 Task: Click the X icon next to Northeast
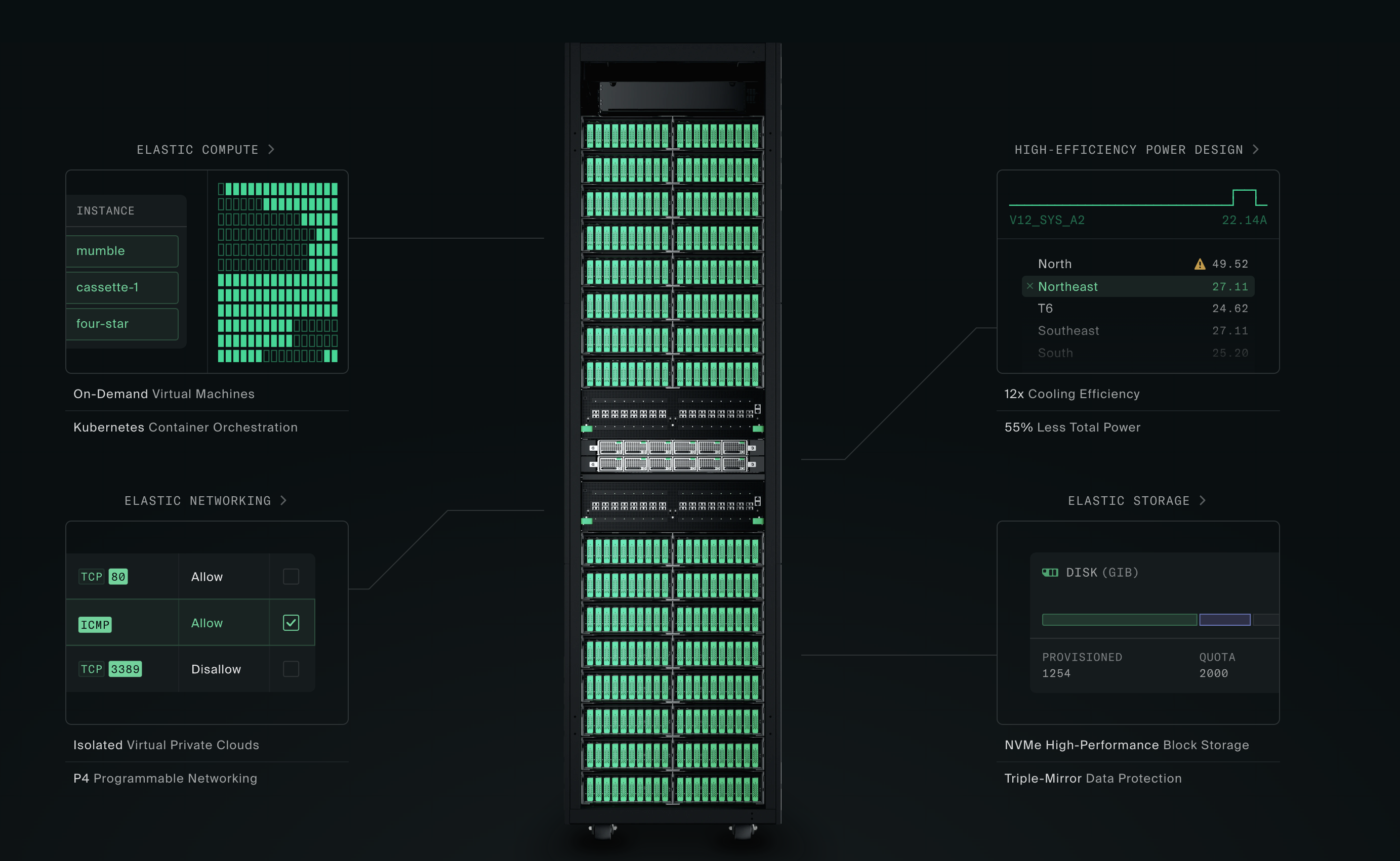[x=1030, y=286]
